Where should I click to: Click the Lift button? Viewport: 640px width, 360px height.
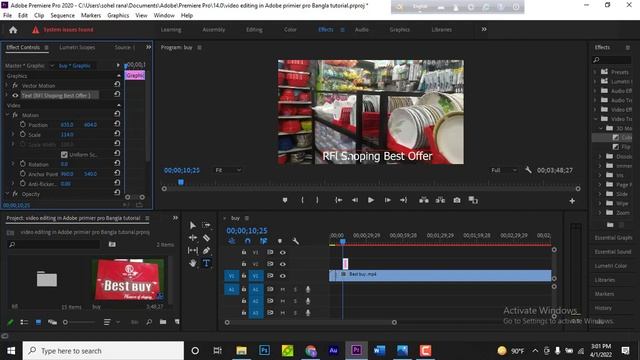tap(424, 200)
